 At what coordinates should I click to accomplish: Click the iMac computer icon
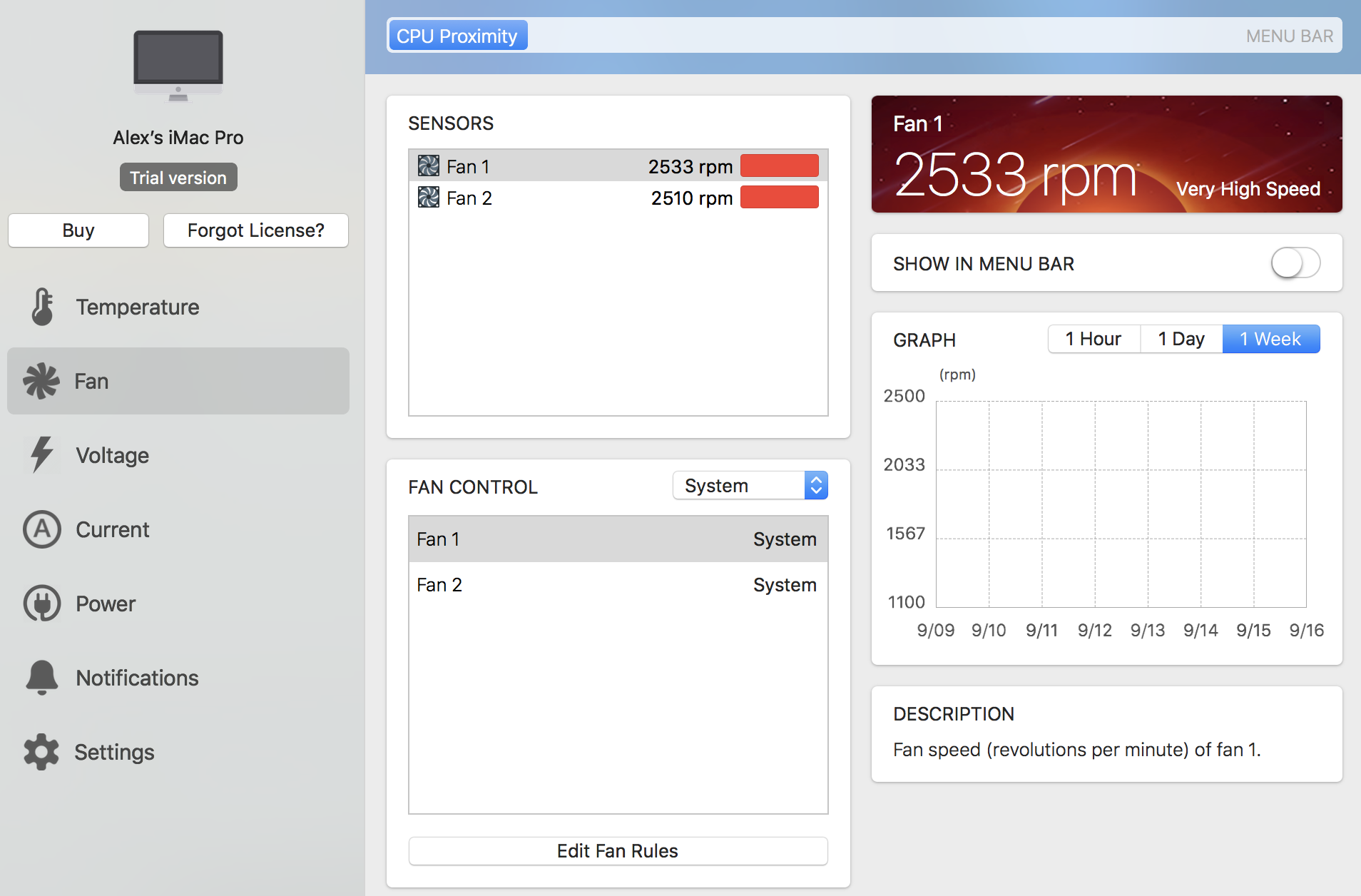click(178, 66)
